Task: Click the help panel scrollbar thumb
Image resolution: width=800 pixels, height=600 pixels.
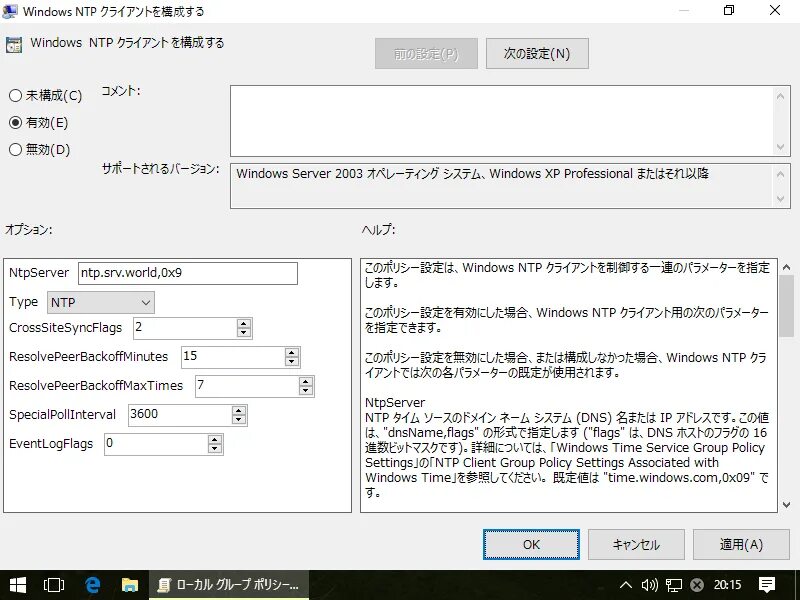Action: coord(786,306)
